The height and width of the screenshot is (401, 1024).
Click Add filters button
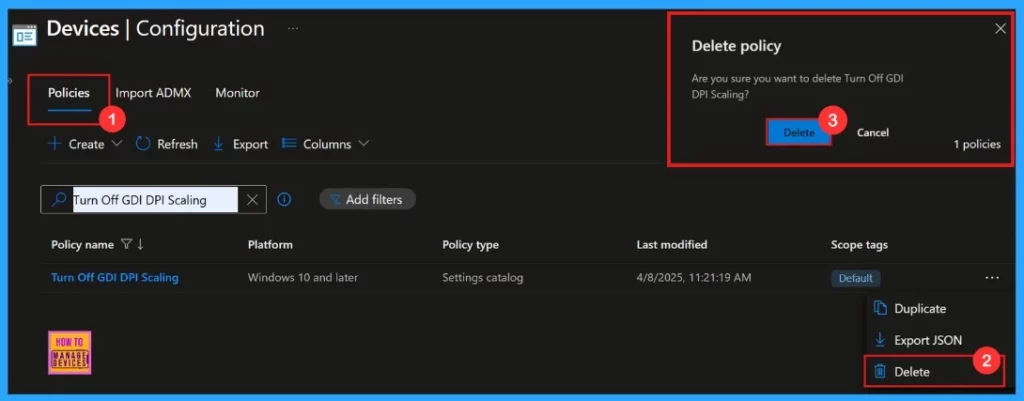[368, 199]
